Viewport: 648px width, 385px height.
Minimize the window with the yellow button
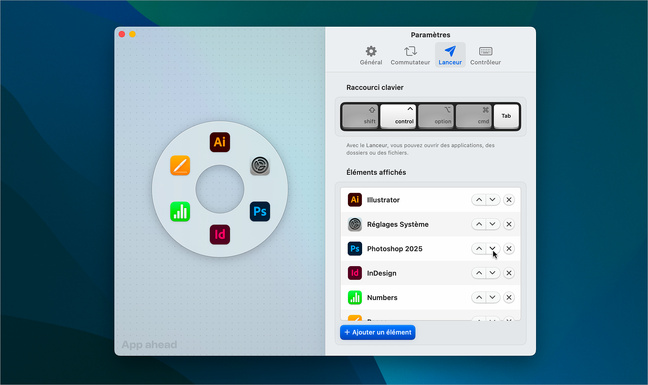click(x=132, y=34)
